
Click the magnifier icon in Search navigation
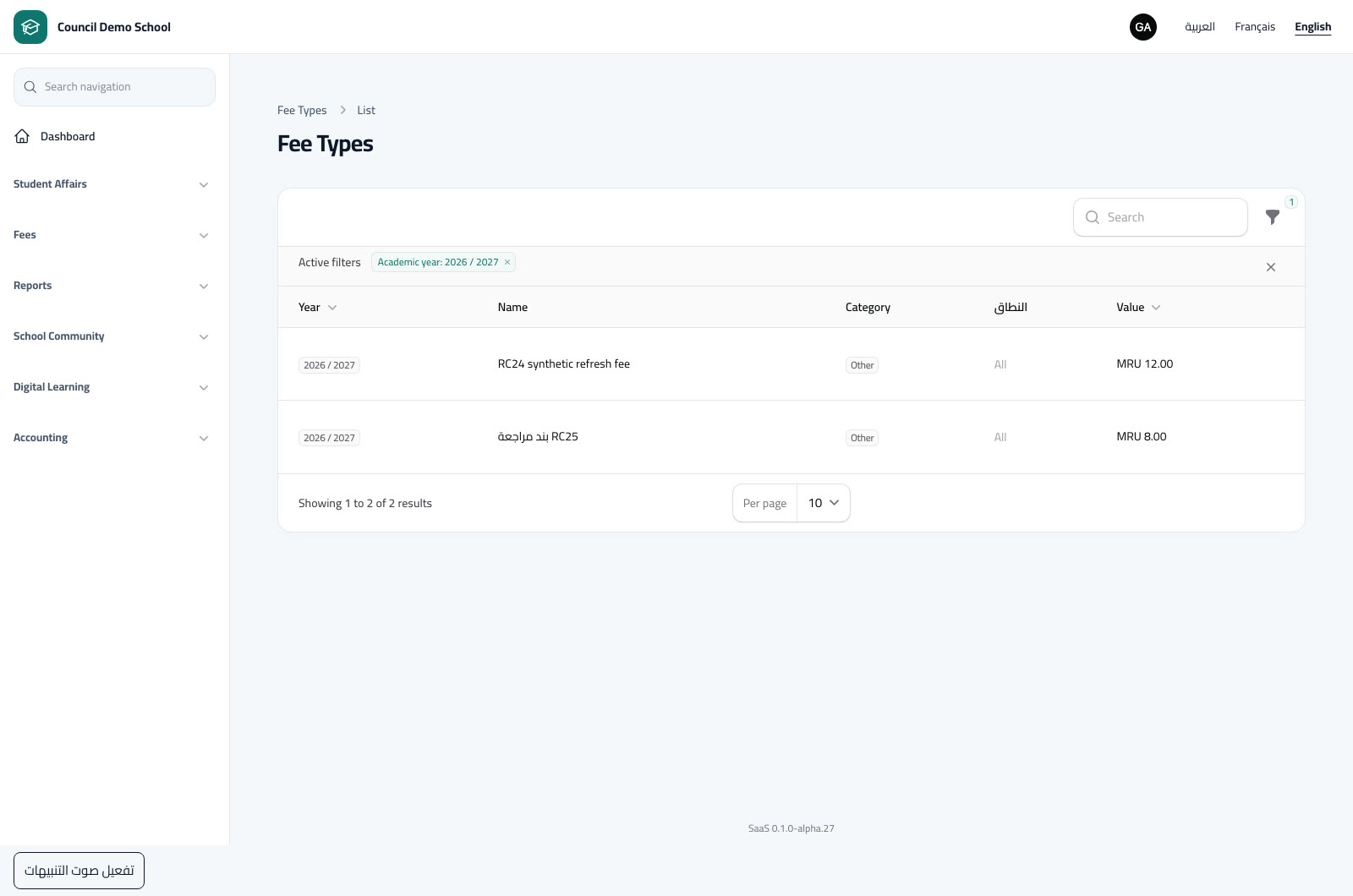point(30,87)
